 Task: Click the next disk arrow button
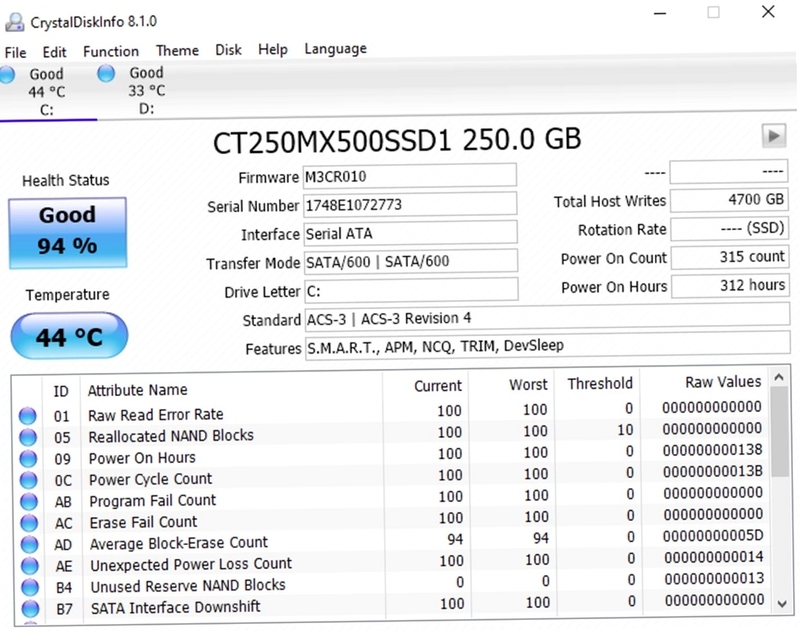pos(773,136)
